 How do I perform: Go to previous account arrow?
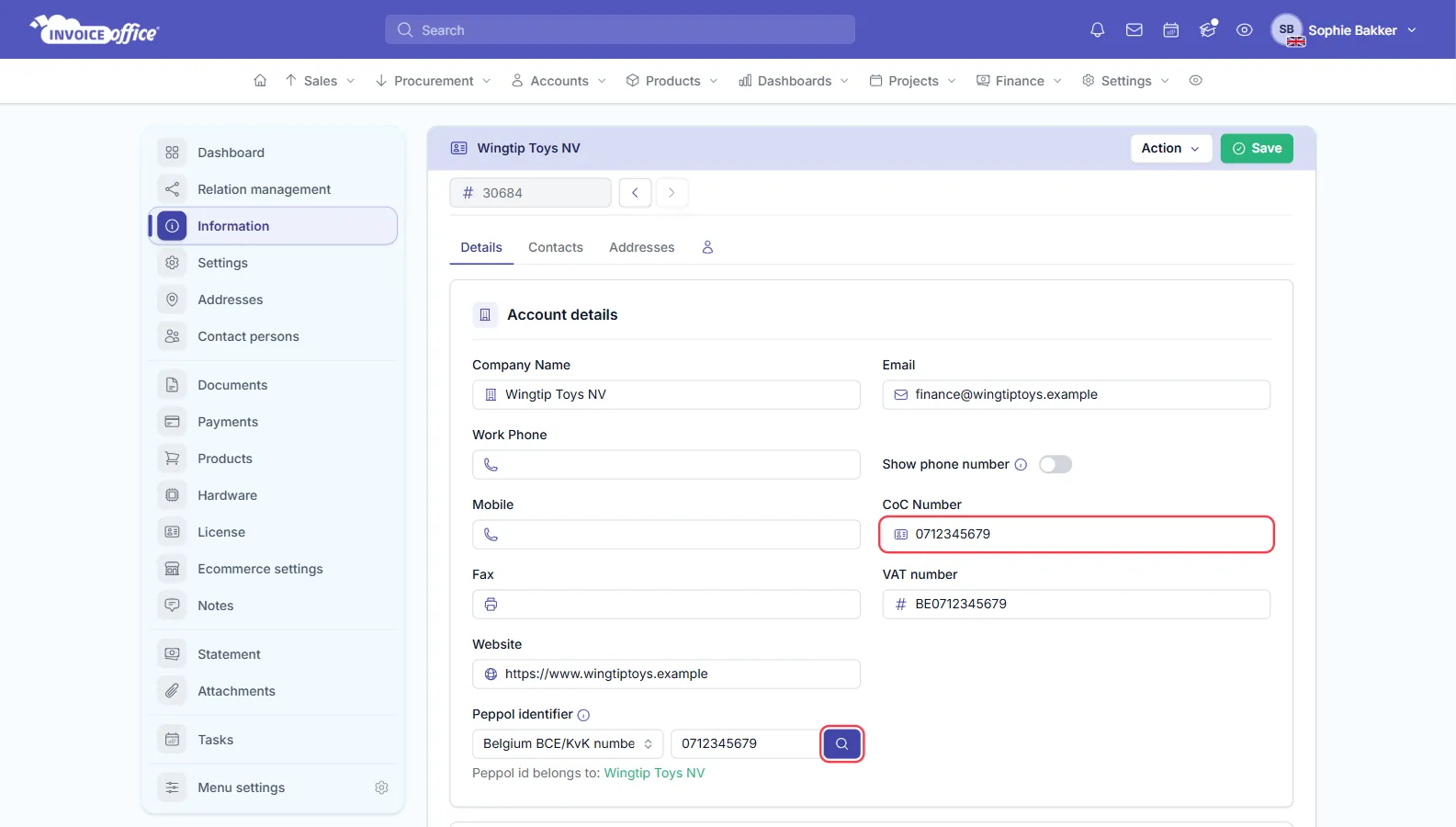click(635, 193)
